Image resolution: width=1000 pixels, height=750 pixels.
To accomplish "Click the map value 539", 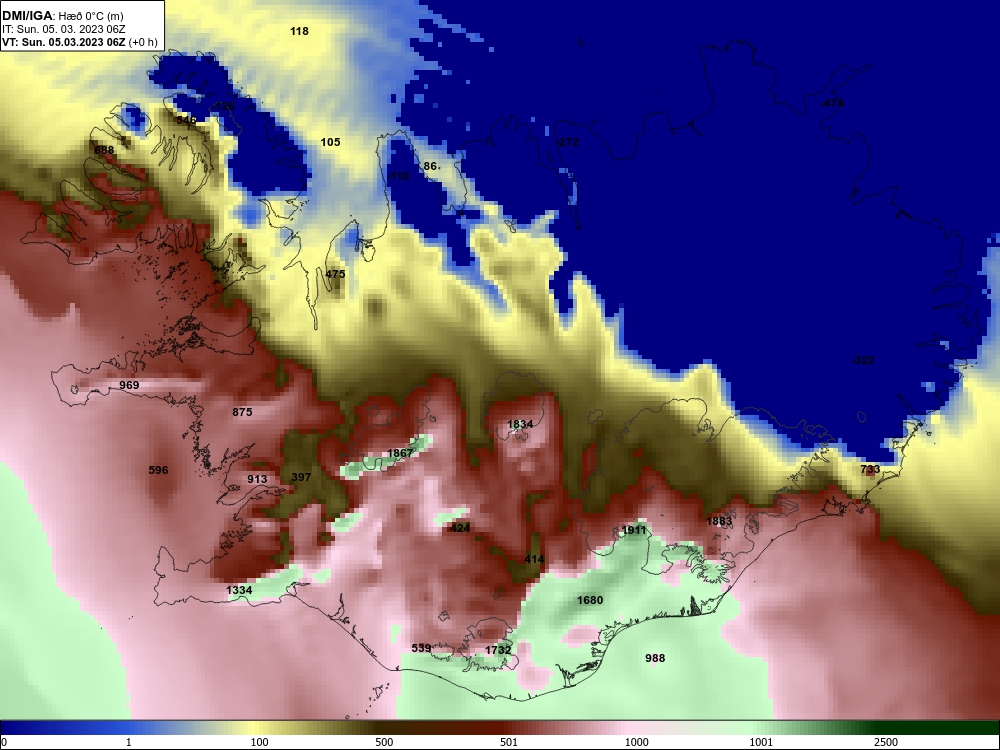I will (x=422, y=648).
